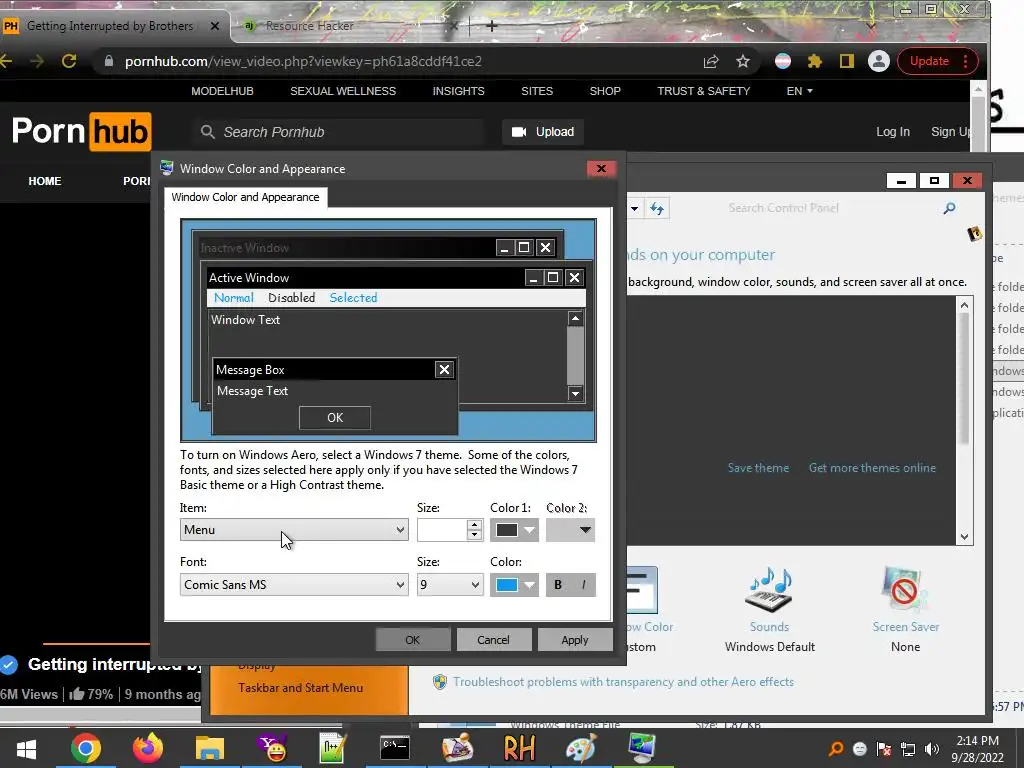
Task: Increase item Size with up spinner arrow
Action: pyautogui.click(x=475, y=524)
